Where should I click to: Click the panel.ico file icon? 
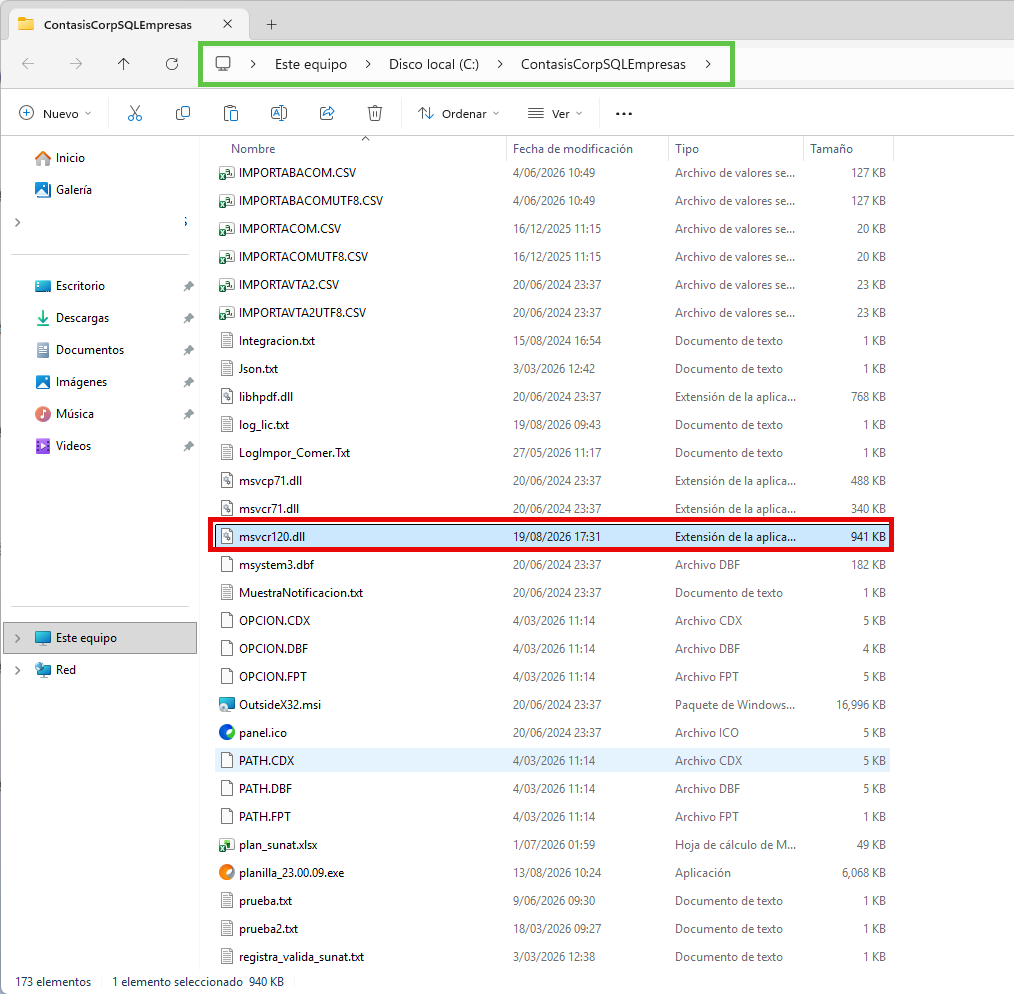[x=227, y=733]
